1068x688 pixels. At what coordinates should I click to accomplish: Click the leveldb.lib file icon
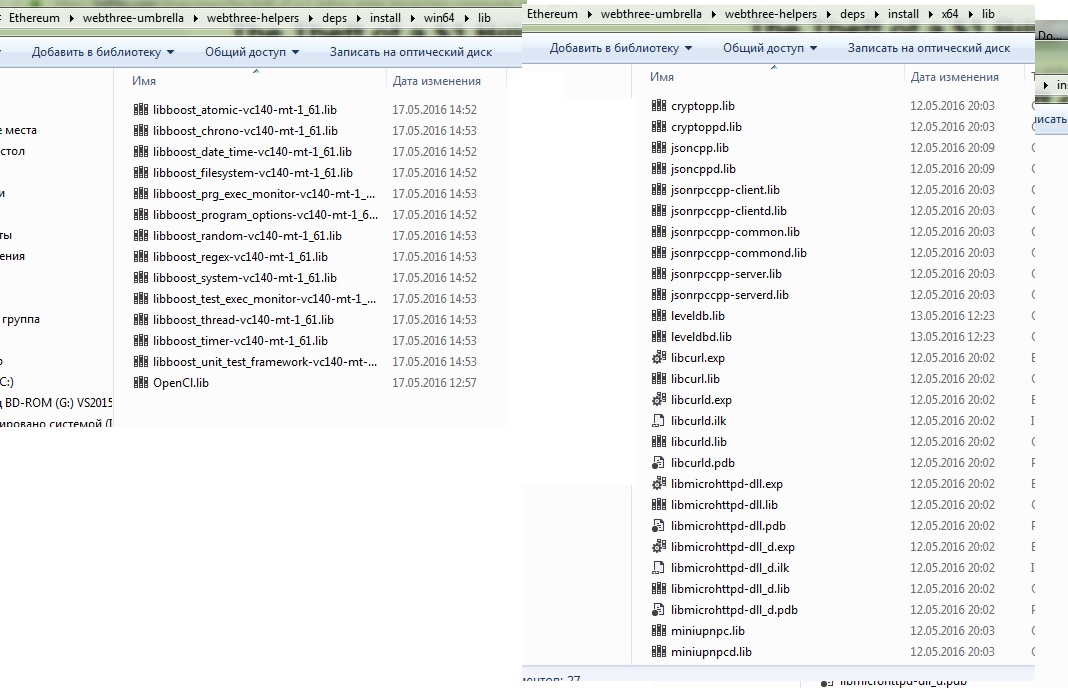point(659,315)
